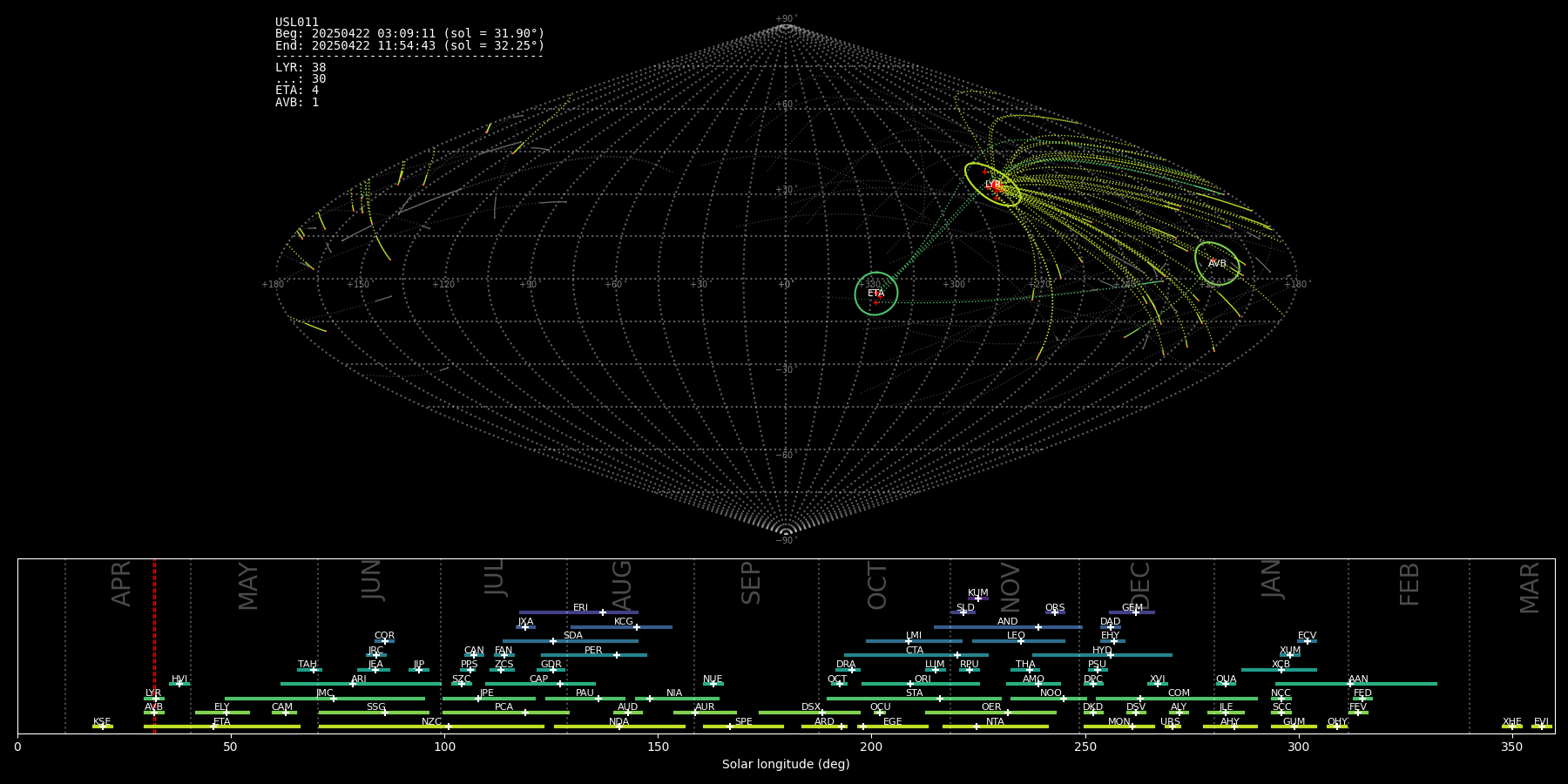Click the URS shower label in timeline
This screenshot has height=784, width=1568.
point(1170,722)
